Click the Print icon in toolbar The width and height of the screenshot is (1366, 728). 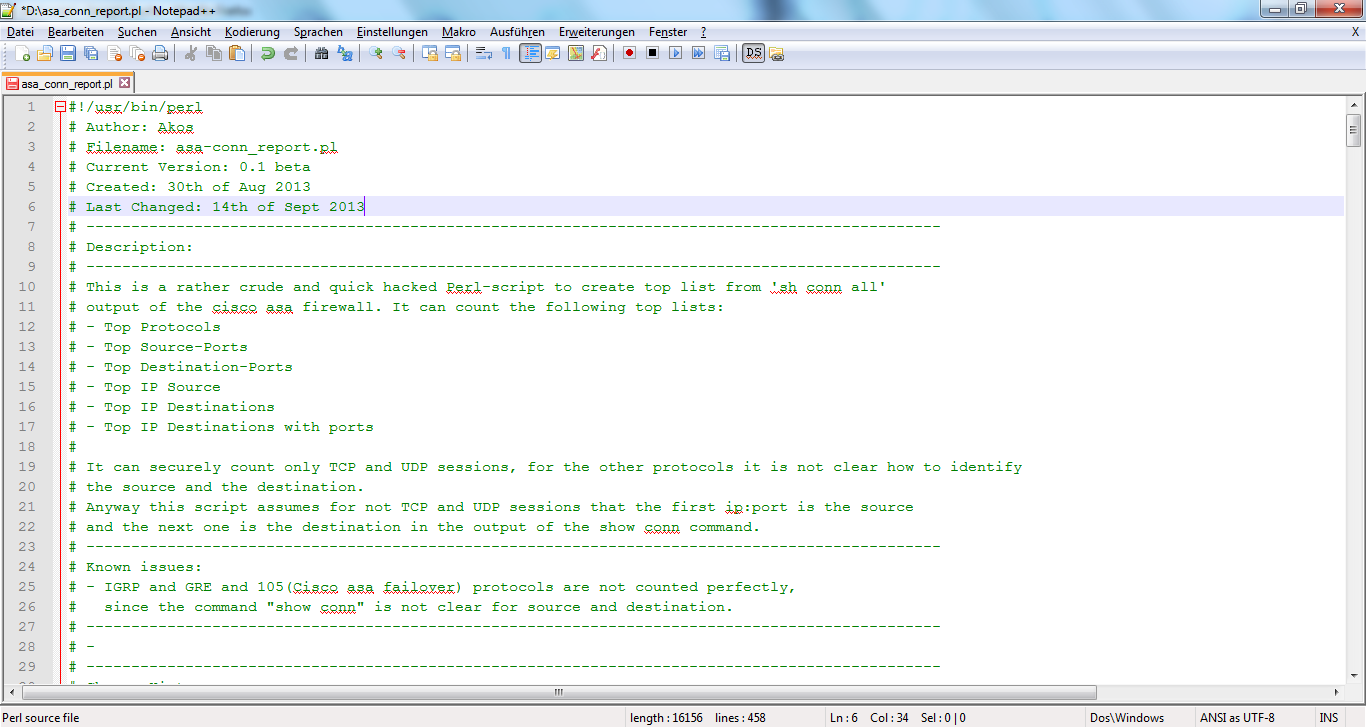point(160,53)
